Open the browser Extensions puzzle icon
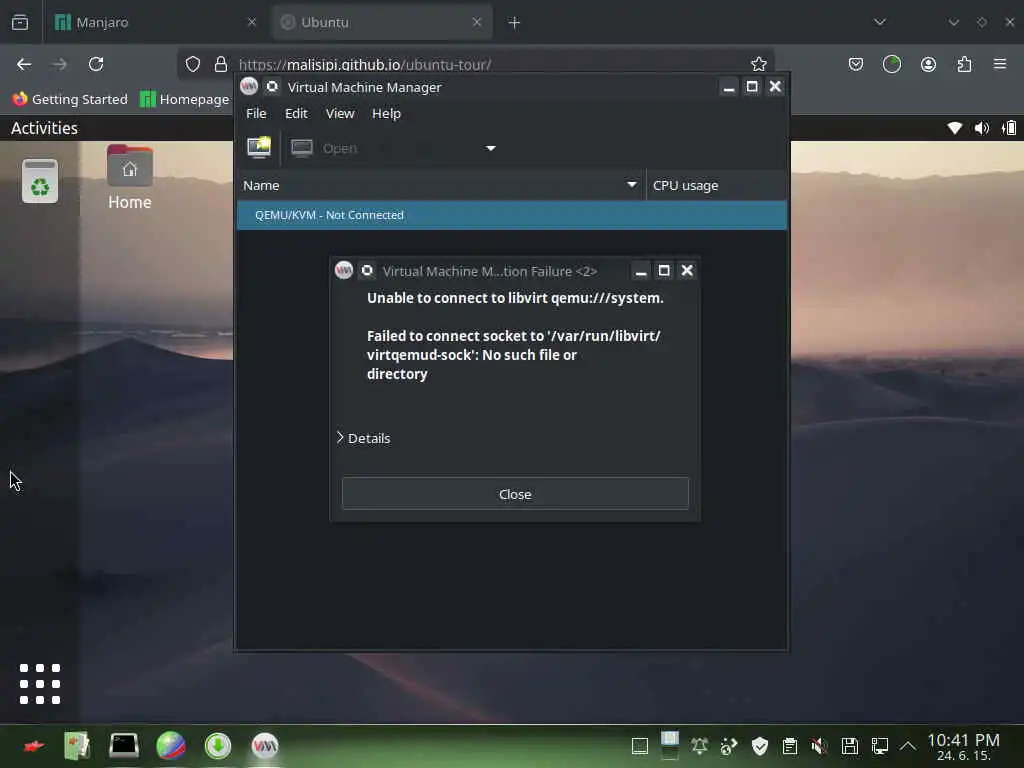This screenshot has width=1024, height=768. pyautogui.click(x=964, y=64)
